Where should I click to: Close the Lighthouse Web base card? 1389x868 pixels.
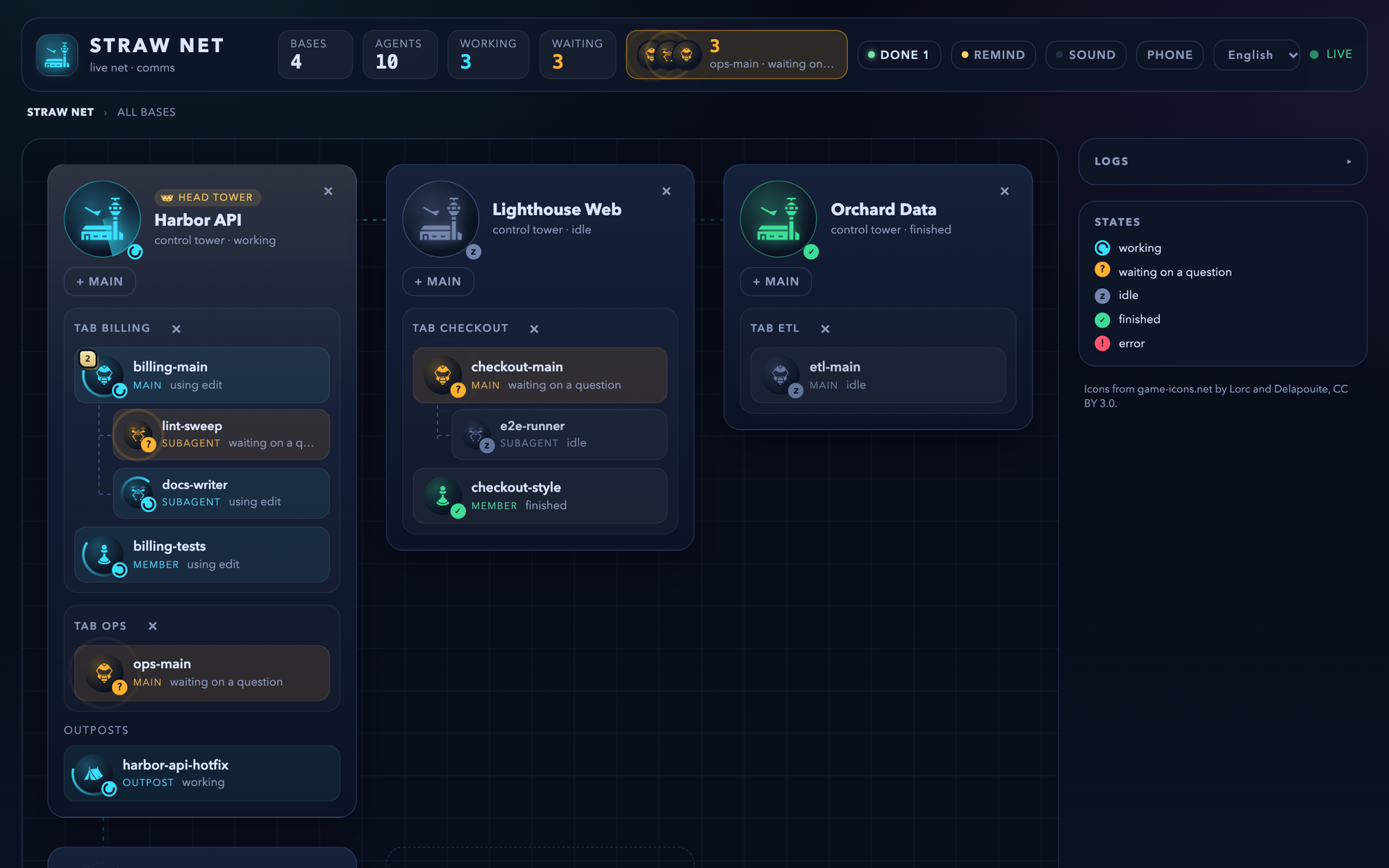[667, 191]
